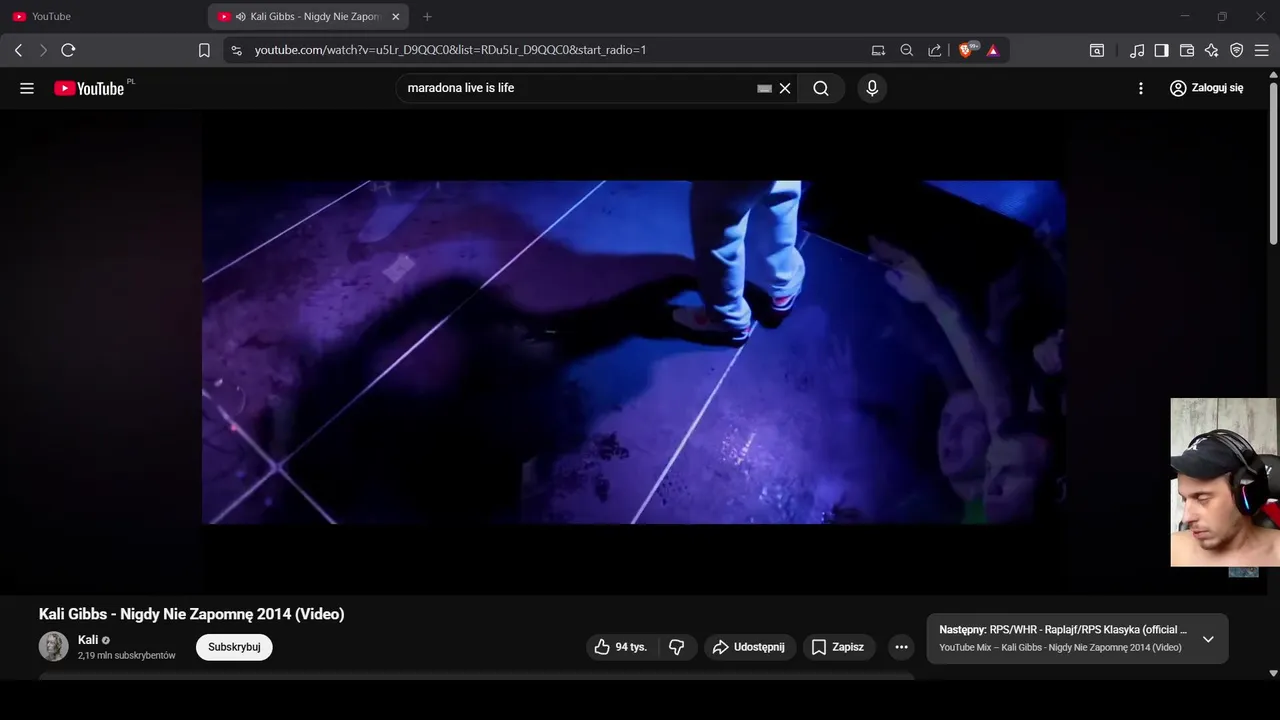Image resolution: width=1280 pixels, height=720 pixels.
Task: Click the scrollbar down arrow
Action: 1273,673
